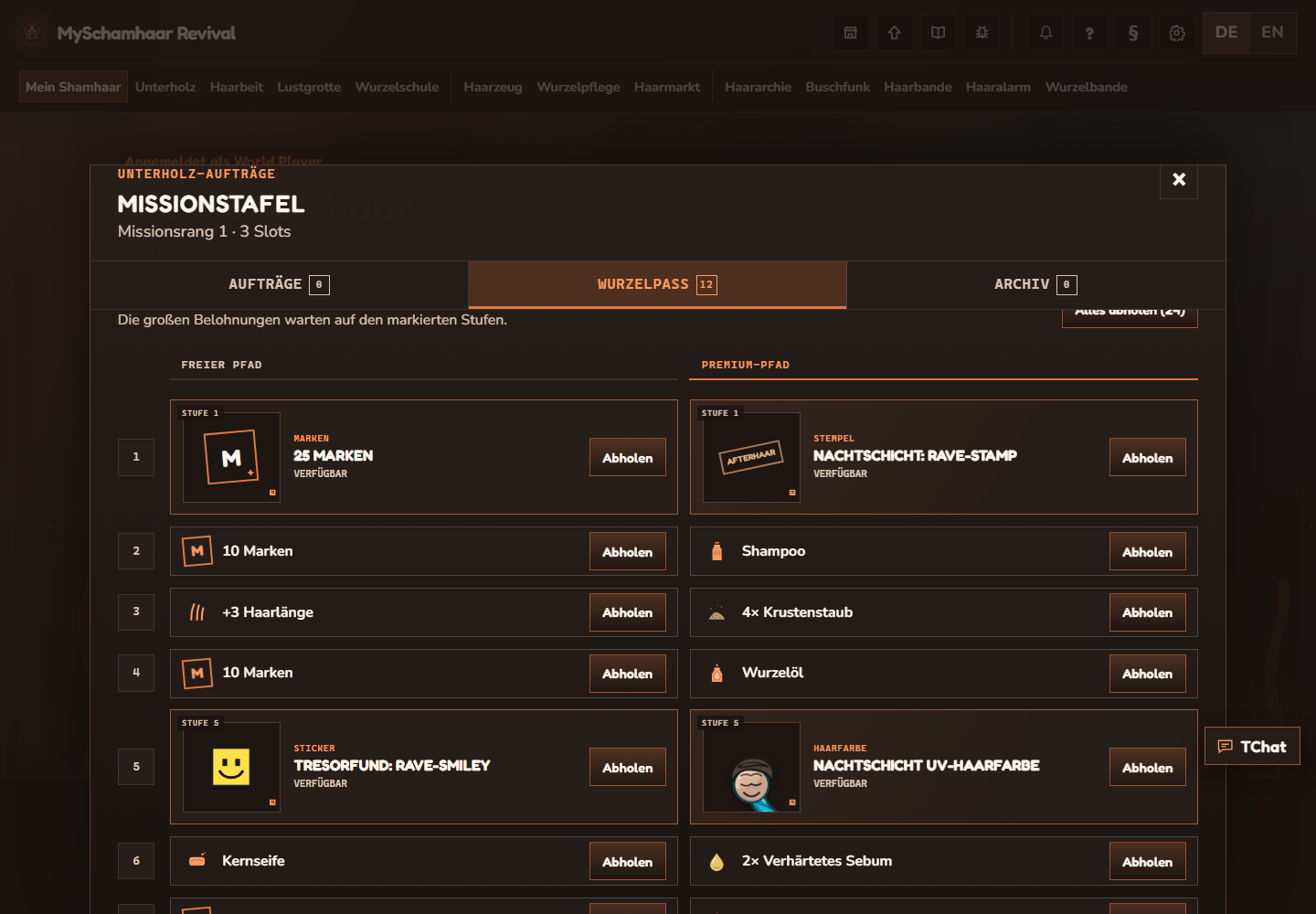This screenshot has width=1316, height=914.
Task: Claim UV-Haarfarbe reward via Abholen
Action: click(x=1148, y=767)
